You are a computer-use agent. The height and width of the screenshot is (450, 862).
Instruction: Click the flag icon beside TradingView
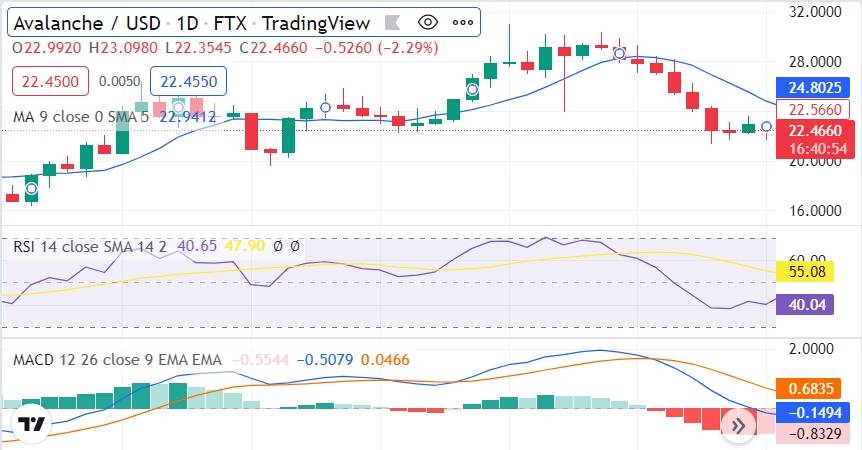pyautogui.click(x=393, y=23)
